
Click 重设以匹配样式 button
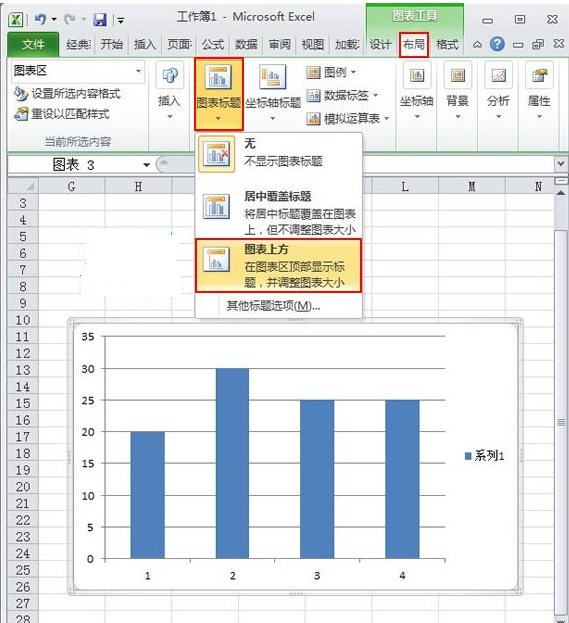coord(62,114)
